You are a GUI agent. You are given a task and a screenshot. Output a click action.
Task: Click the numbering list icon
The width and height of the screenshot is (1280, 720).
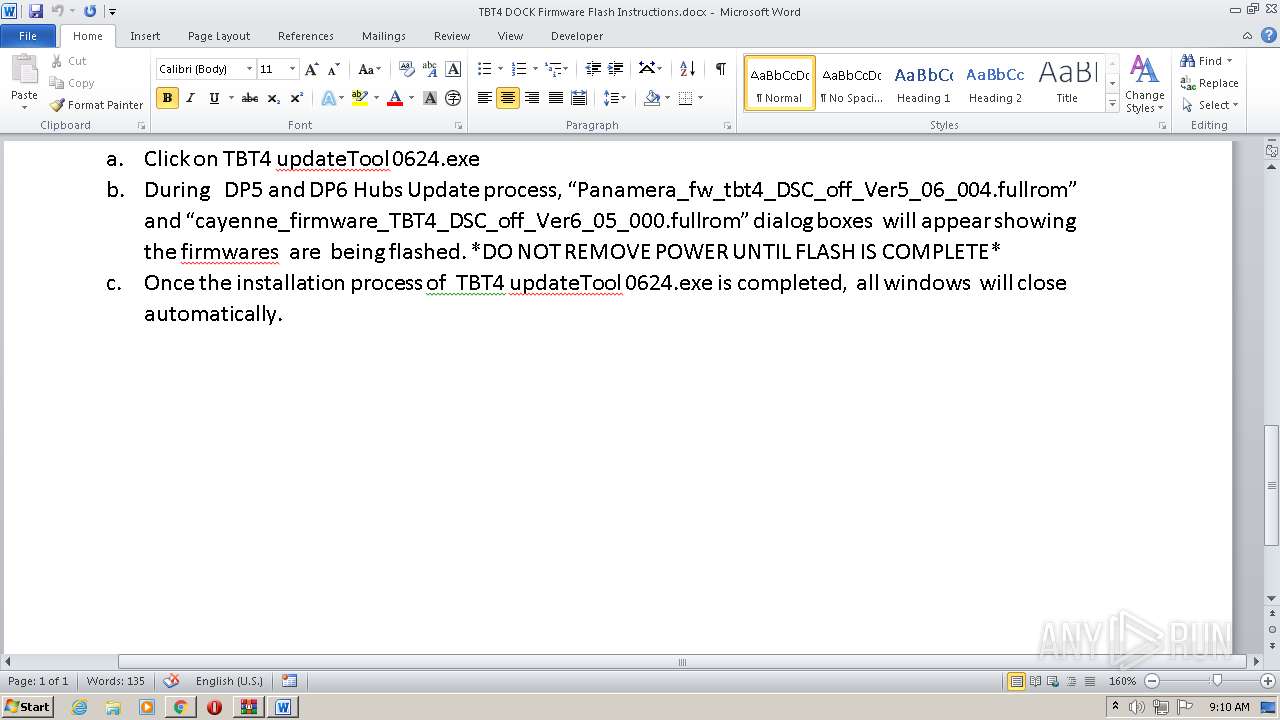click(x=519, y=69)
